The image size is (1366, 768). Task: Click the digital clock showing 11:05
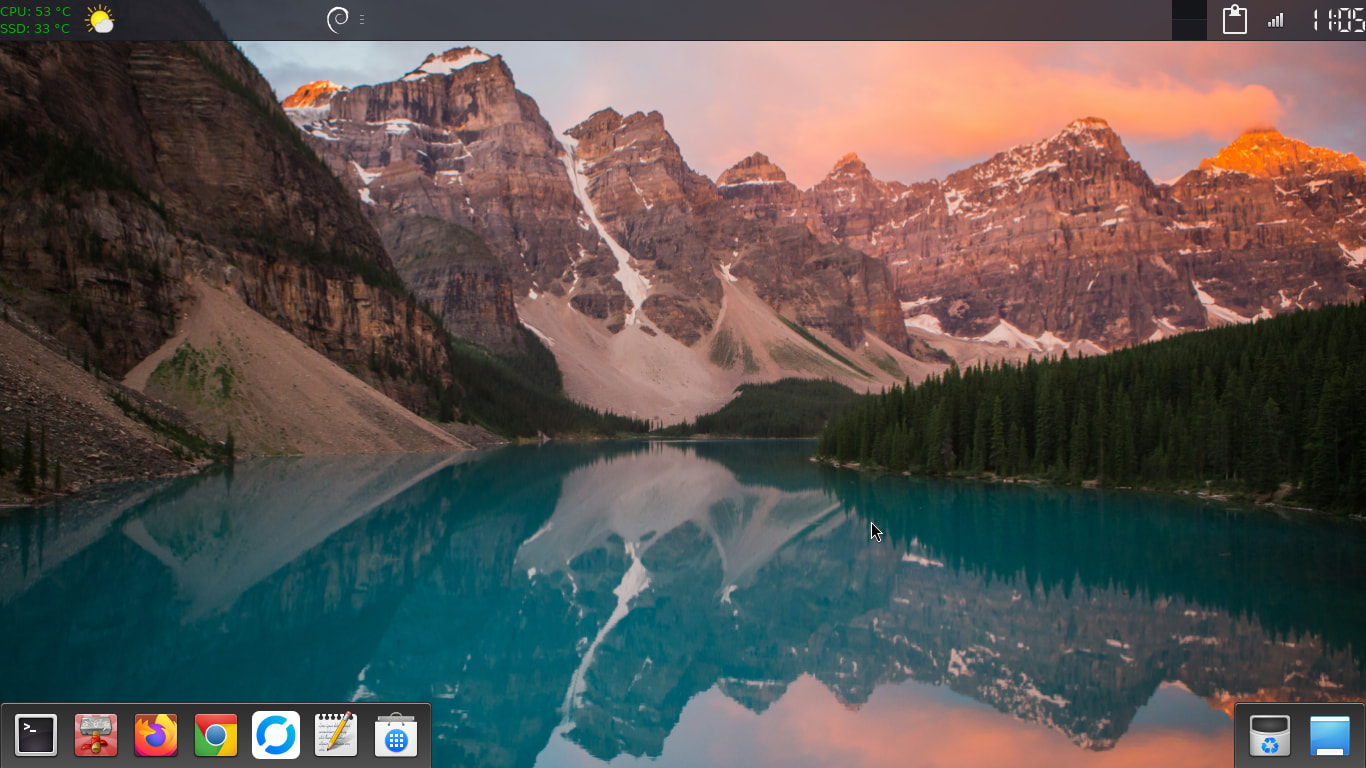1338,20
